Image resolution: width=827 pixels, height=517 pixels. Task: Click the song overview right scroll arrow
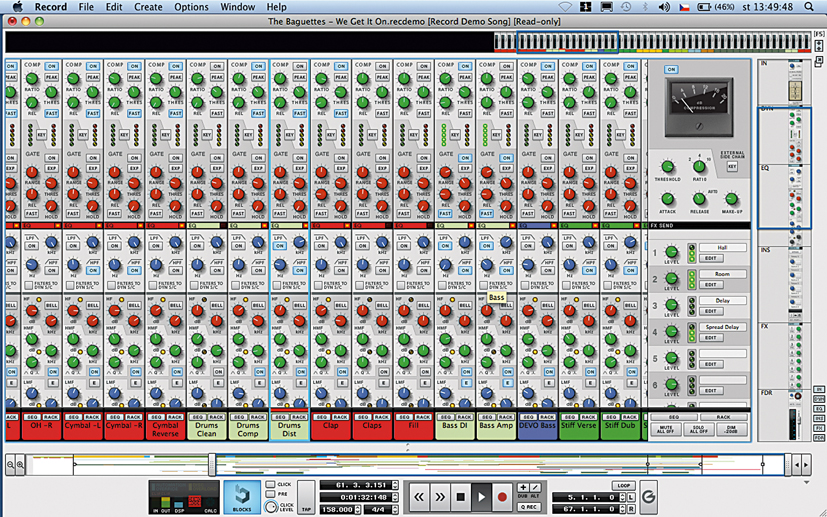[805, 465]
